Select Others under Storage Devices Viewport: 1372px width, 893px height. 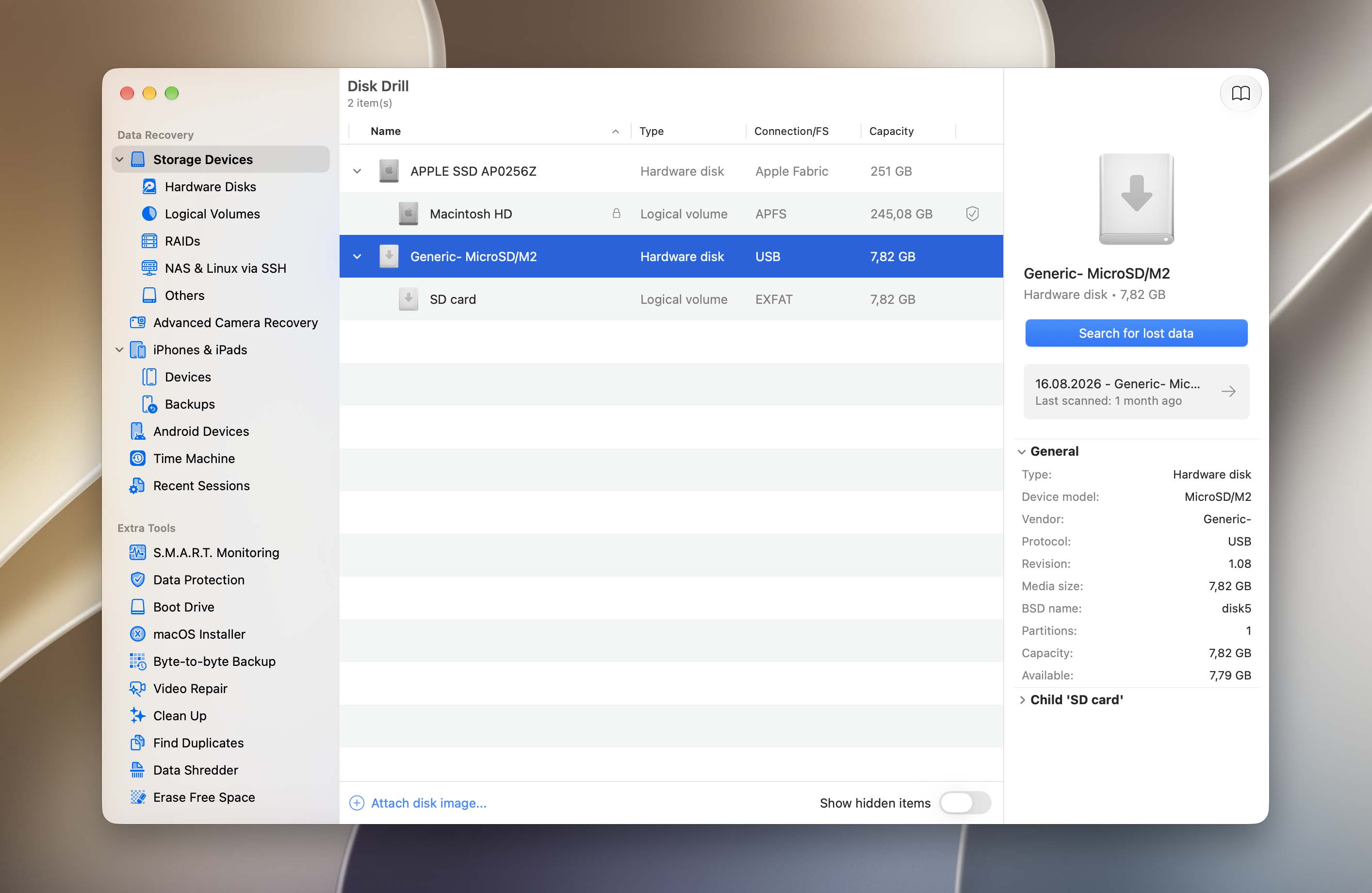[x=184, y=295]
